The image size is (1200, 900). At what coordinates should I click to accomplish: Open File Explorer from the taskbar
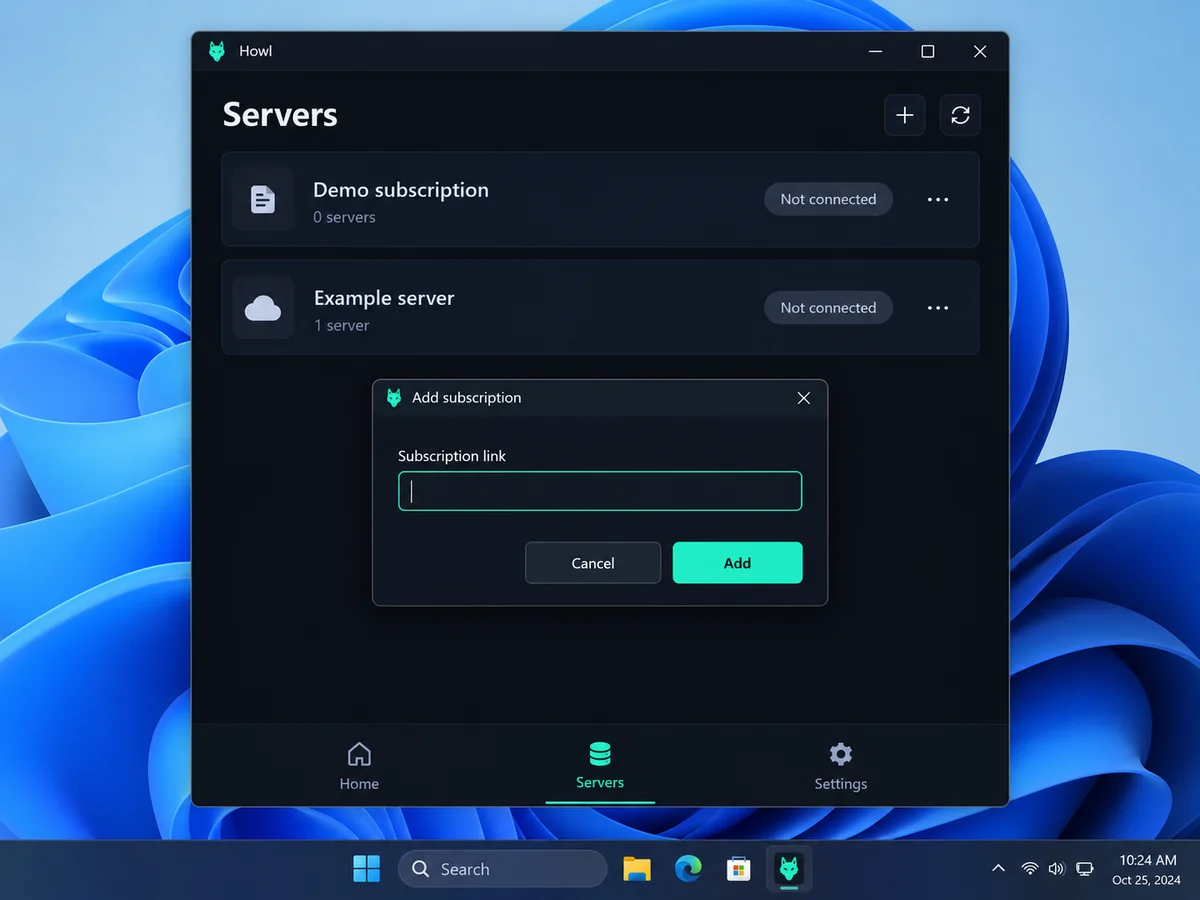637,869
